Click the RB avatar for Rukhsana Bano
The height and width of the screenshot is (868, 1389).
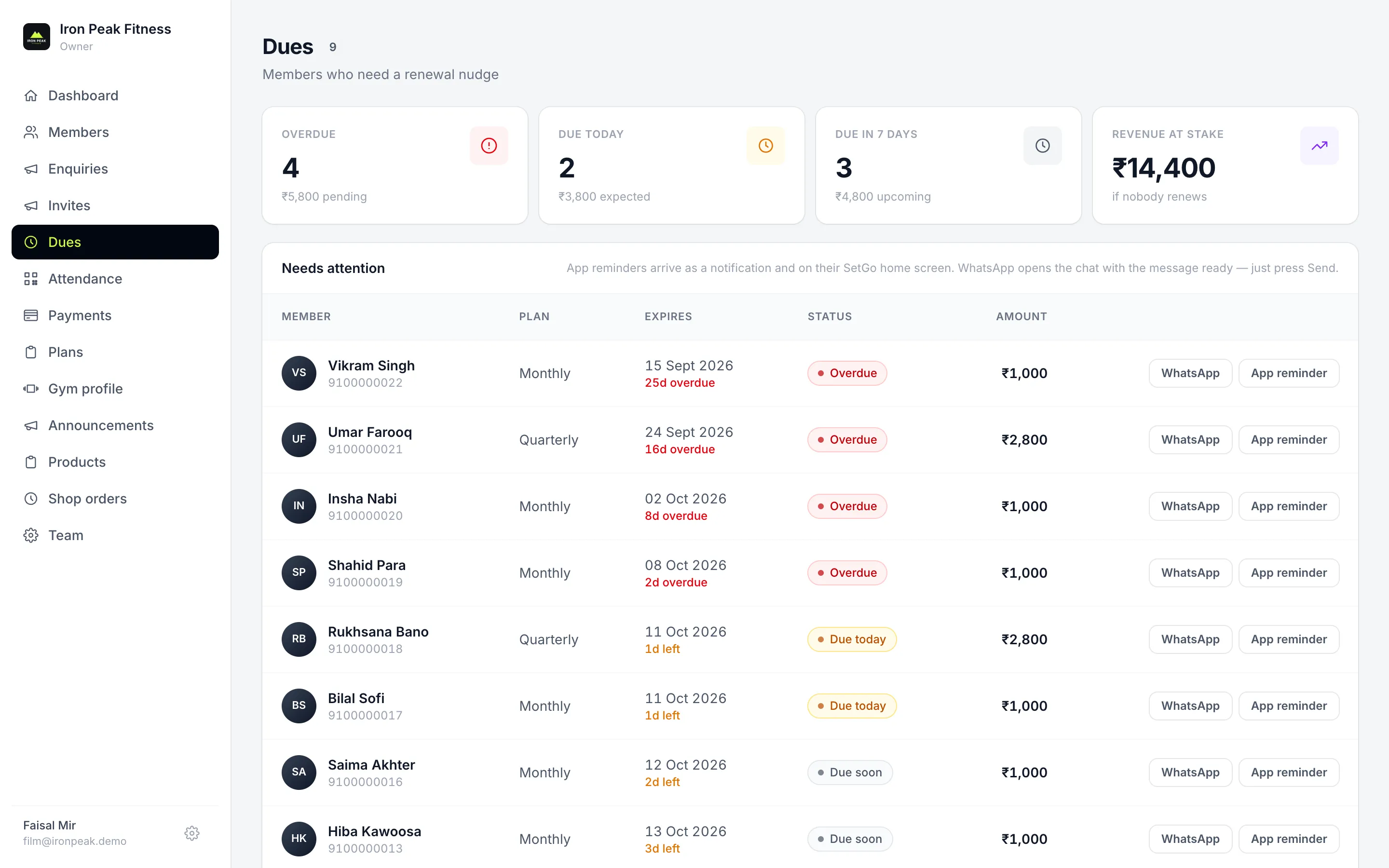point(299,639)
